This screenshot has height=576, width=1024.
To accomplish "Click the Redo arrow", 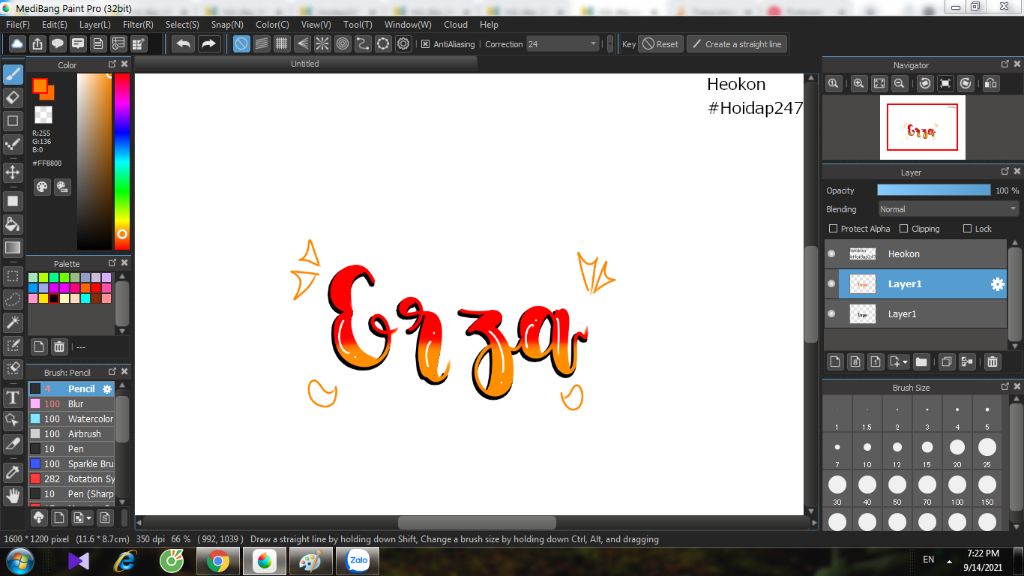I will 208,44.
